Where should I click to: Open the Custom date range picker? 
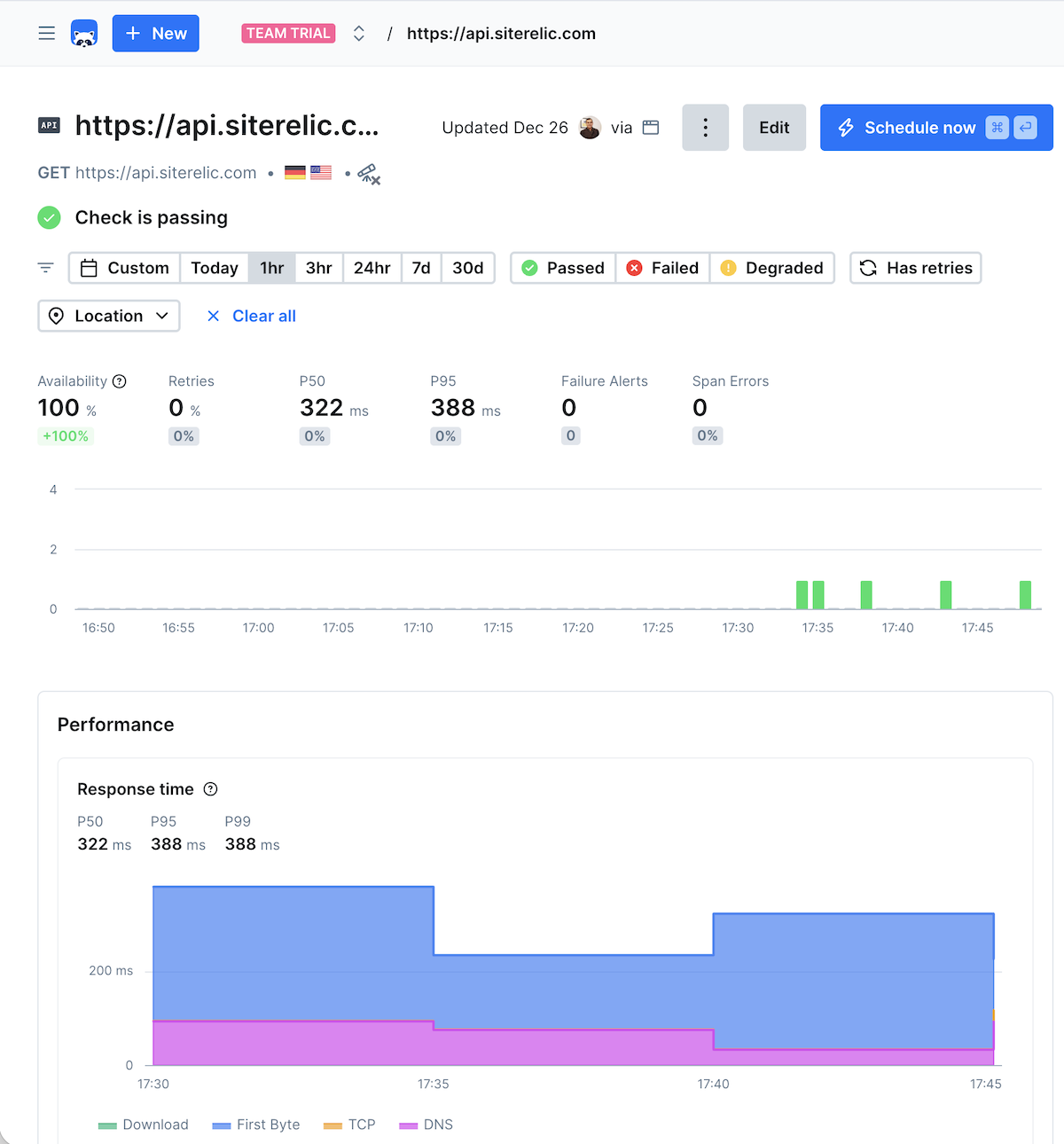click(x=125, y=268)
